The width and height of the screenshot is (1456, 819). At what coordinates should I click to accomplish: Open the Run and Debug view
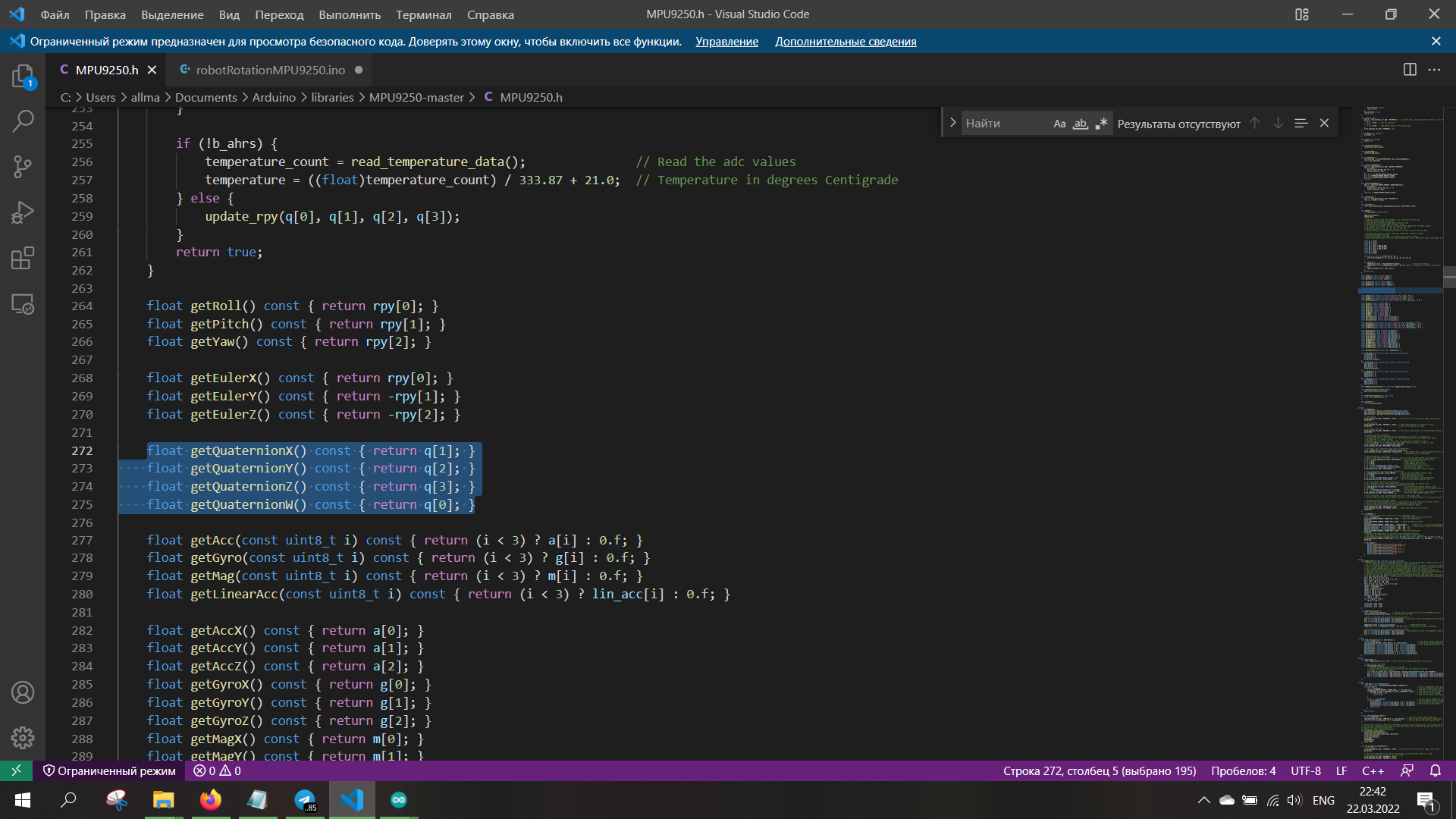(23, 212)
